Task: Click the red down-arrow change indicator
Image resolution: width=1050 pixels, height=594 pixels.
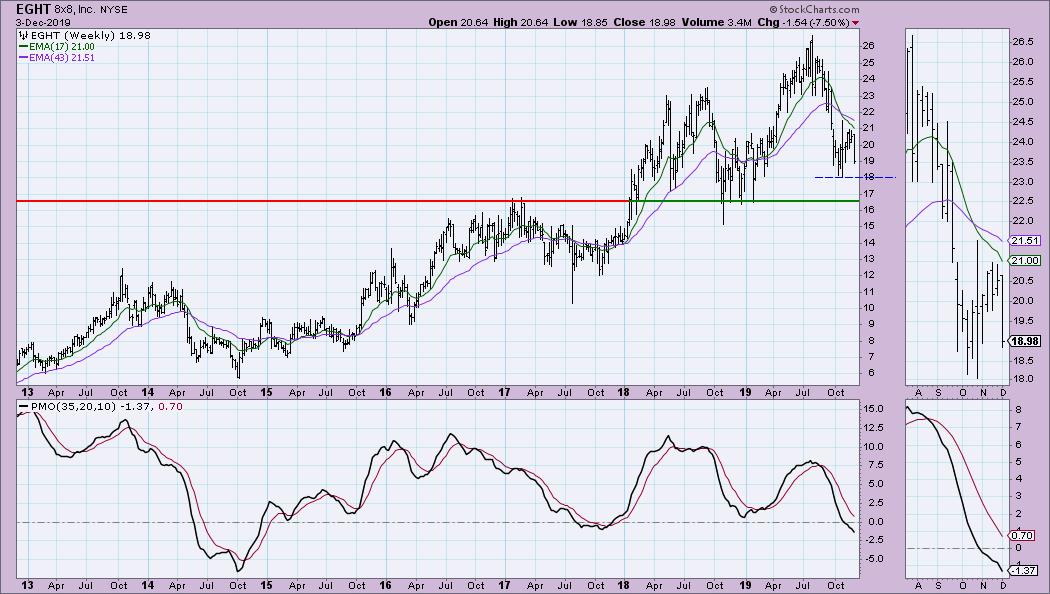Action: click(855, 23)
